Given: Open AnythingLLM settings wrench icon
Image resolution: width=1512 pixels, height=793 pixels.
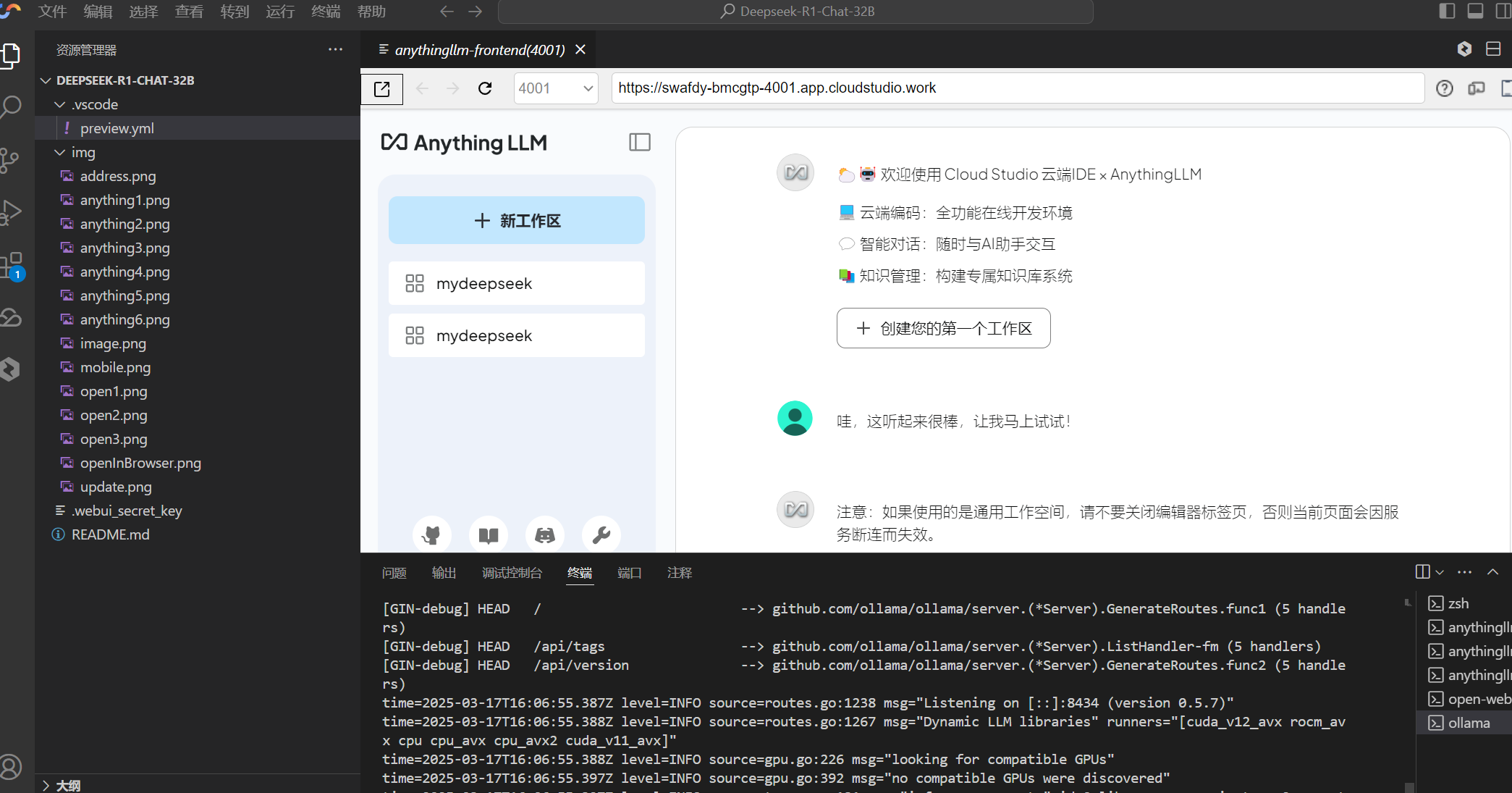Looking at the screenshot, I should [x=601, y=534].
